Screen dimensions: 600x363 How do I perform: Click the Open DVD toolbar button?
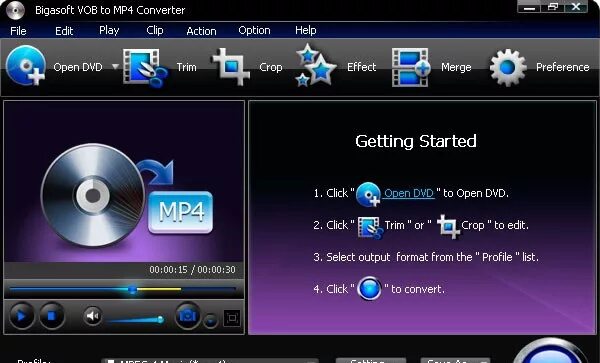coord(55,67)
